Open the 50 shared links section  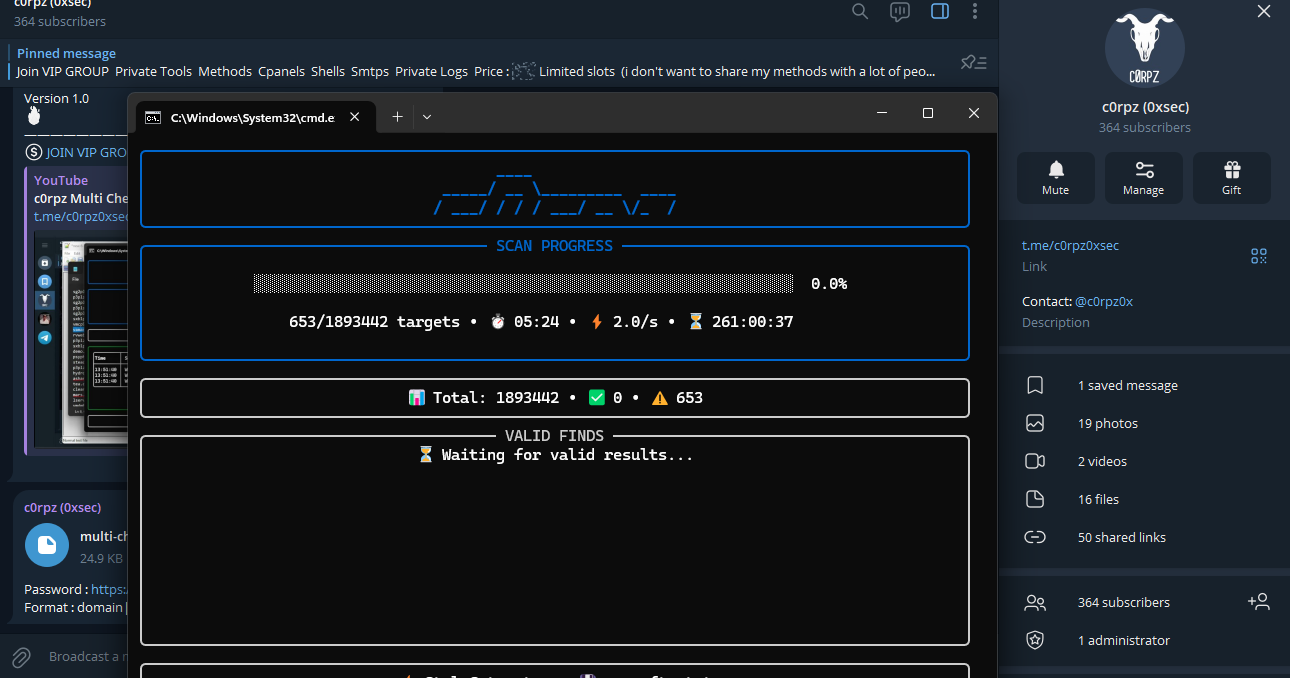[x=1121, y=538]
